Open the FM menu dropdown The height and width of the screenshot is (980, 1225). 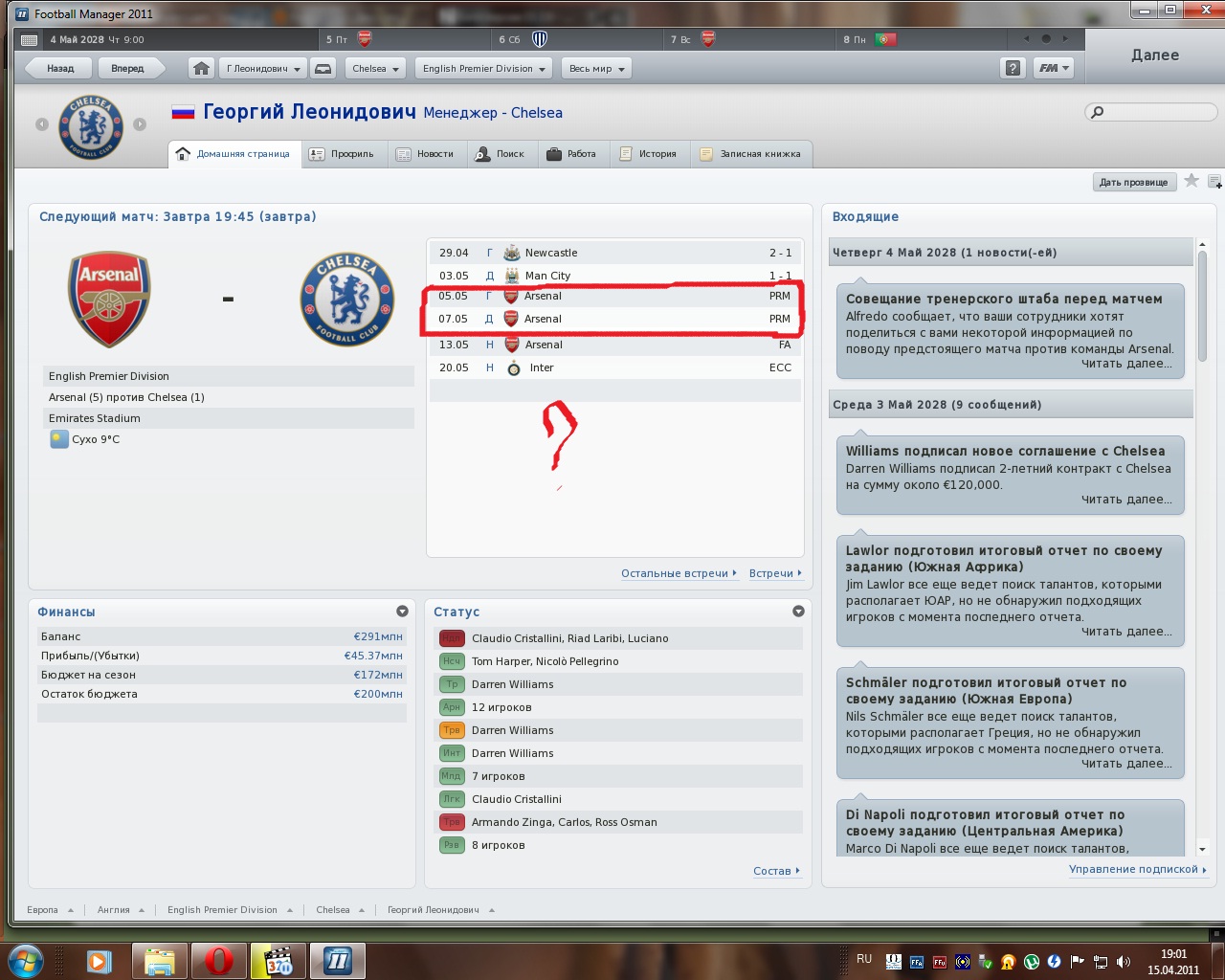[1054, 69]
